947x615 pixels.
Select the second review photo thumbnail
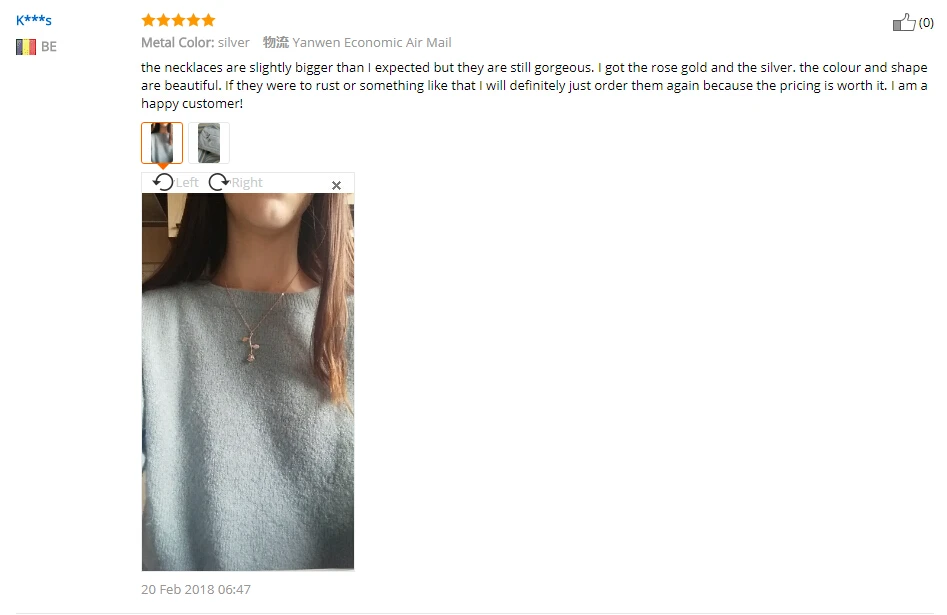(209, 143)
